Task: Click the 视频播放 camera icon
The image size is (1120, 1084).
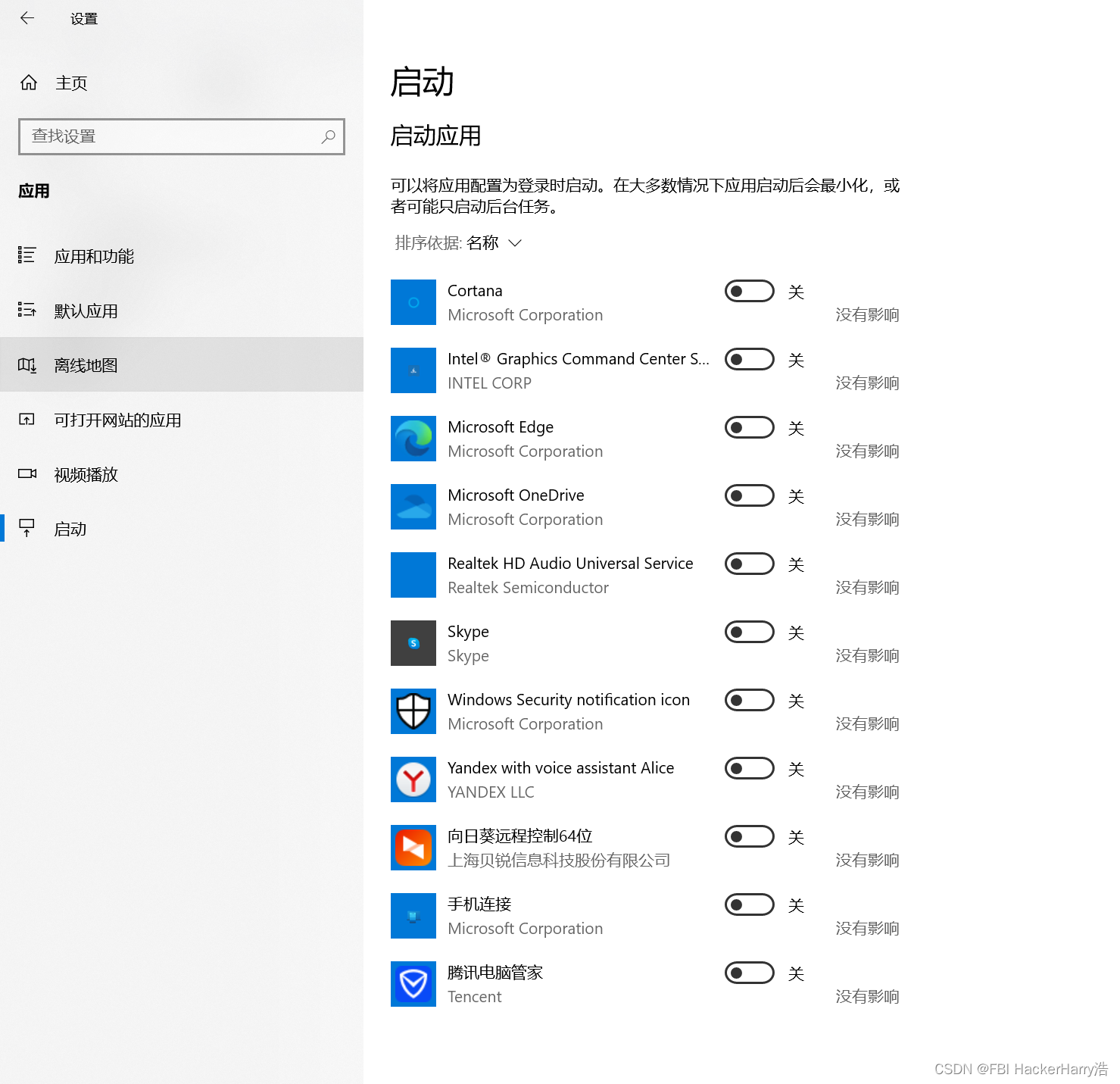Action: pyautogui.click(x=27, y=473)
